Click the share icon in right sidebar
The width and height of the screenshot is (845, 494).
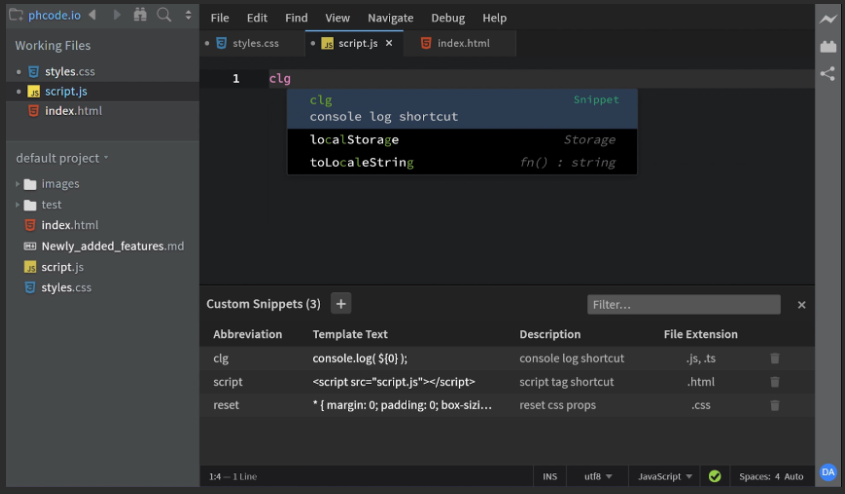tap(828, 73)
